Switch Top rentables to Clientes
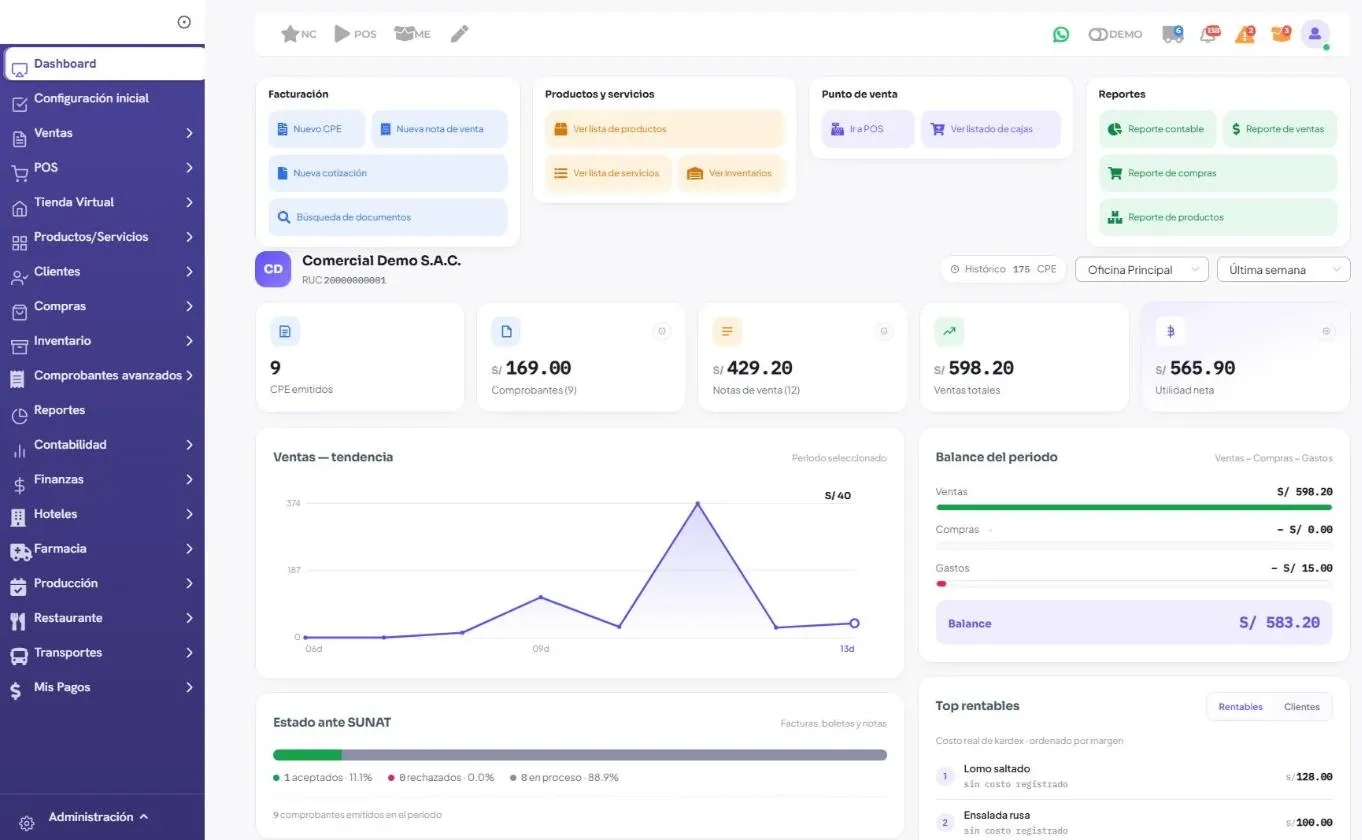1362x840 pixels. [1302, 707]
